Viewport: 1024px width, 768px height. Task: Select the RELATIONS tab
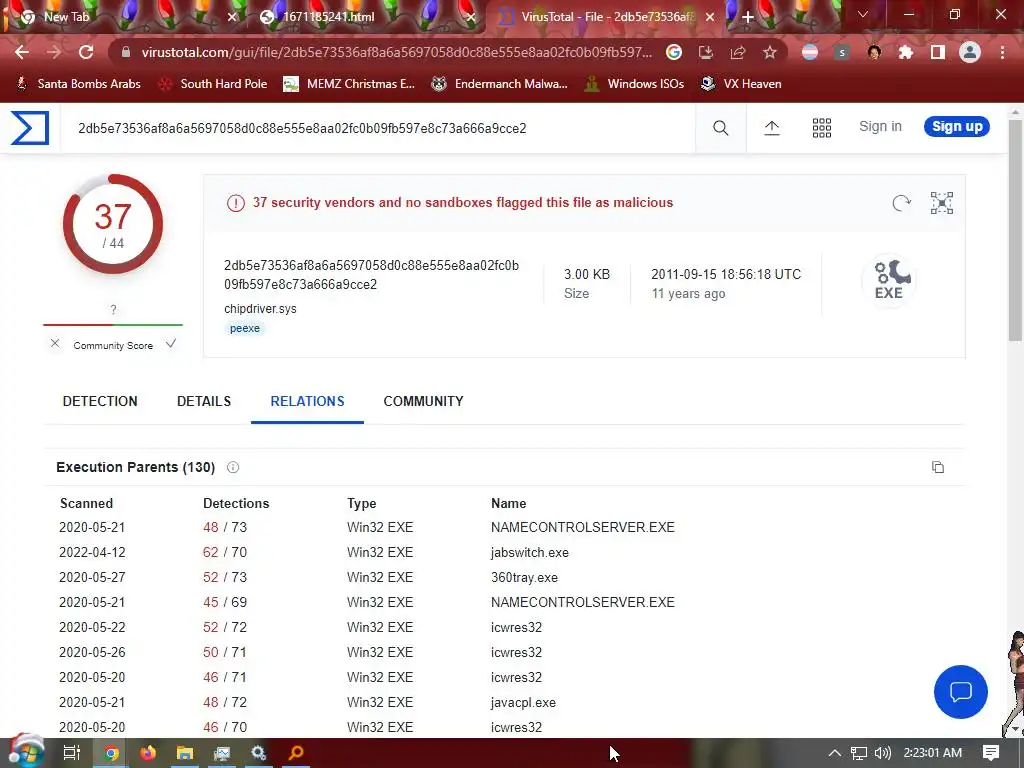point(307,401)
